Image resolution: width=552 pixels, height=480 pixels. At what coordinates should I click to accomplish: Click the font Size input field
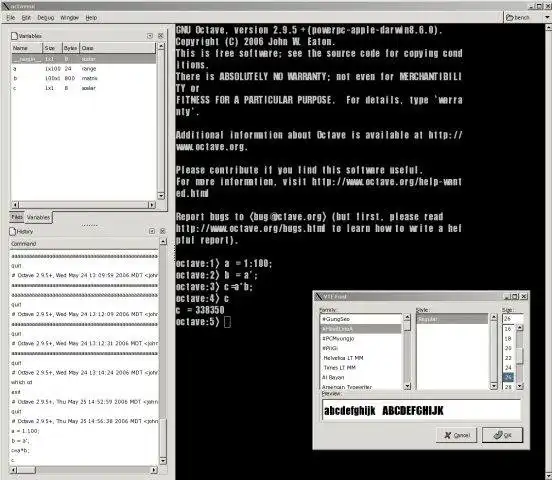513,318
